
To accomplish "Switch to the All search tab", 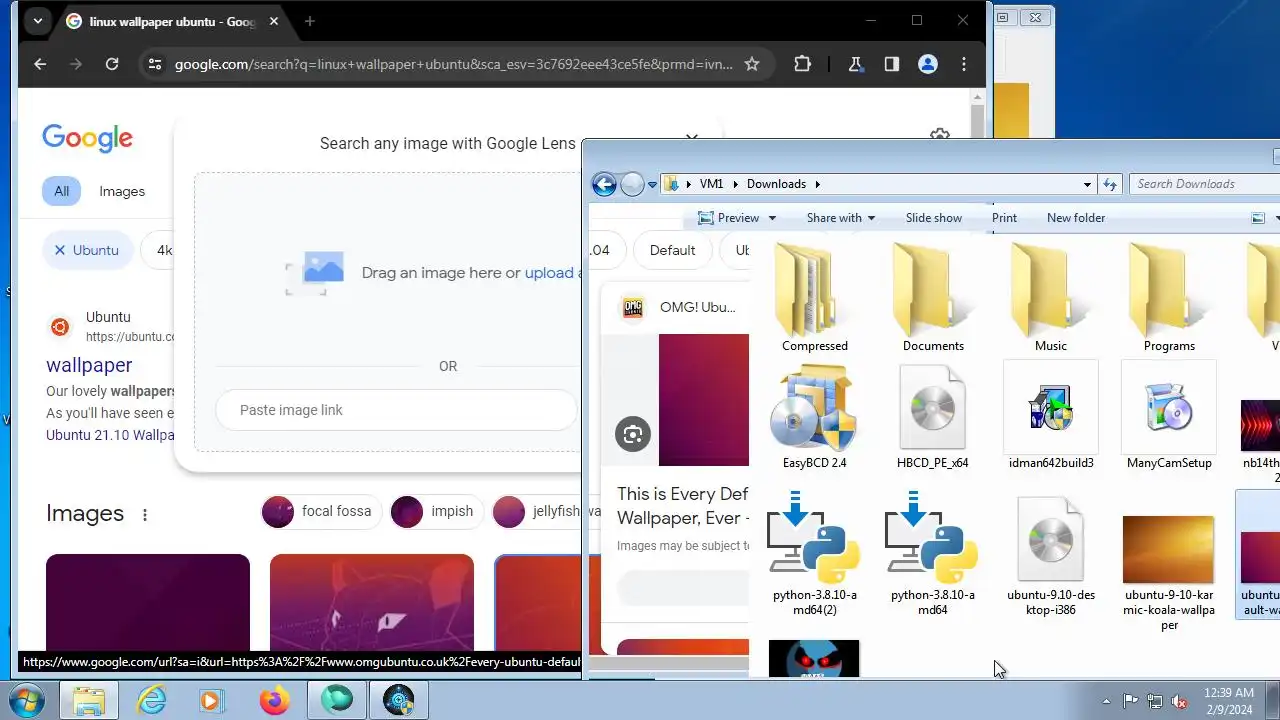I will pos(62,191).
